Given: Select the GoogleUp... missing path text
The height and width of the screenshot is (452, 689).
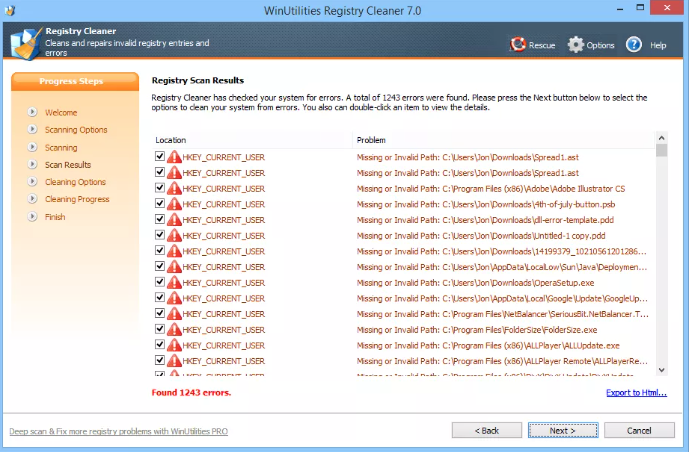Looking at the screenshot, I should (x=502, y=299).
